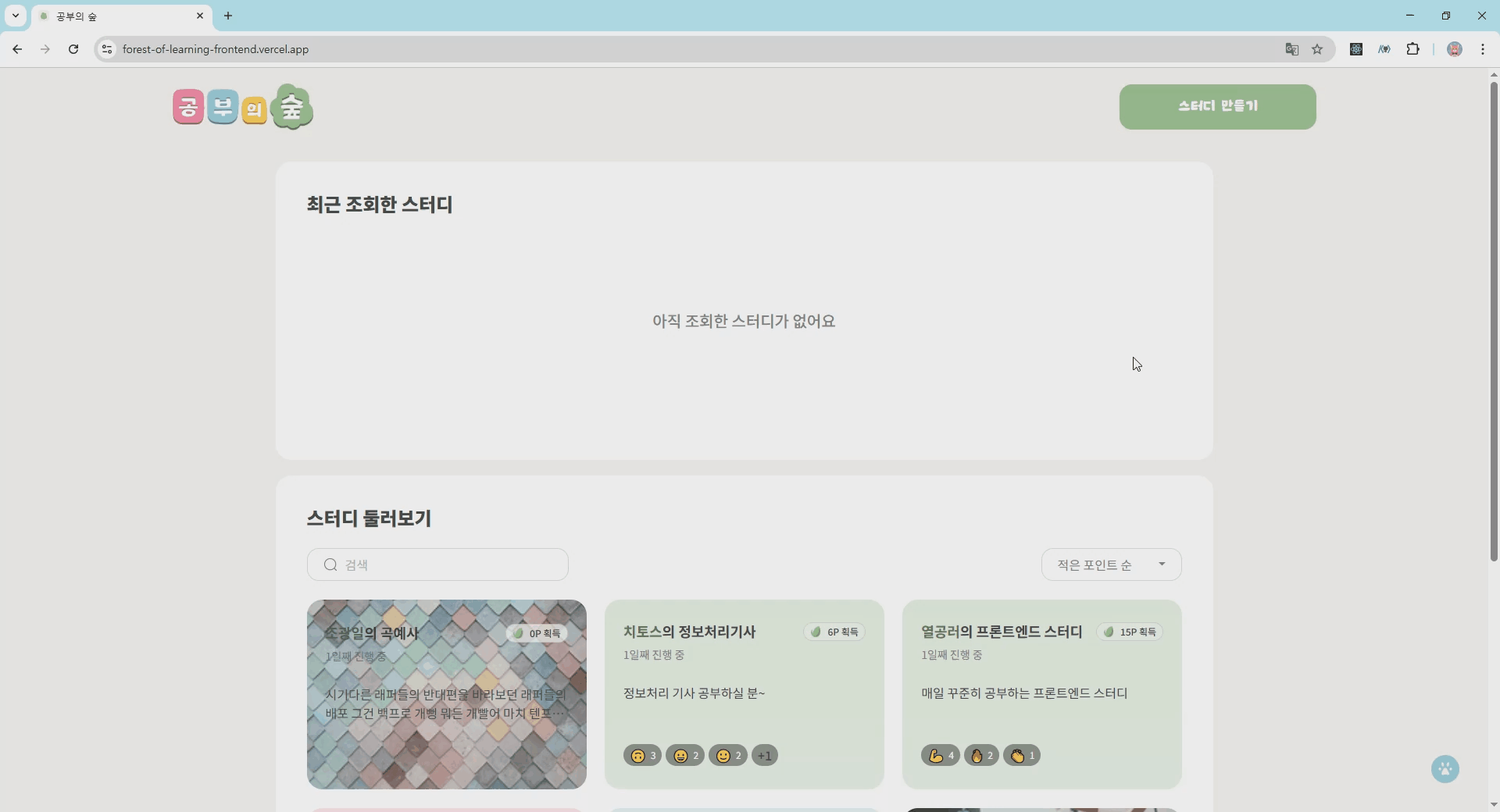Click the 스터디 둘러보기 heading
The height and width of the screenshot is (812, 1500).
pyautogui.click(x=369, y=518)
